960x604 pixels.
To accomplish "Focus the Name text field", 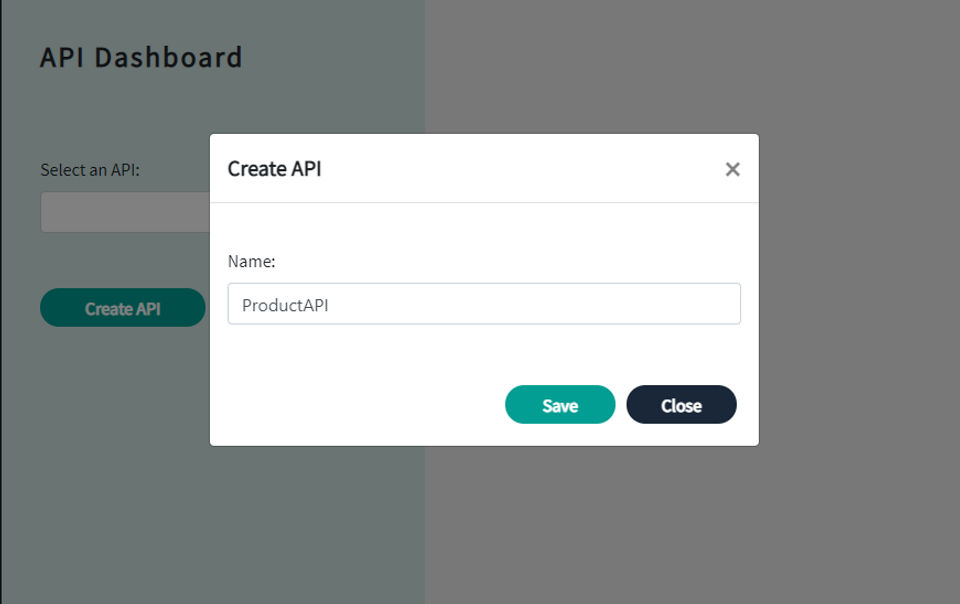I will point(484,304).
